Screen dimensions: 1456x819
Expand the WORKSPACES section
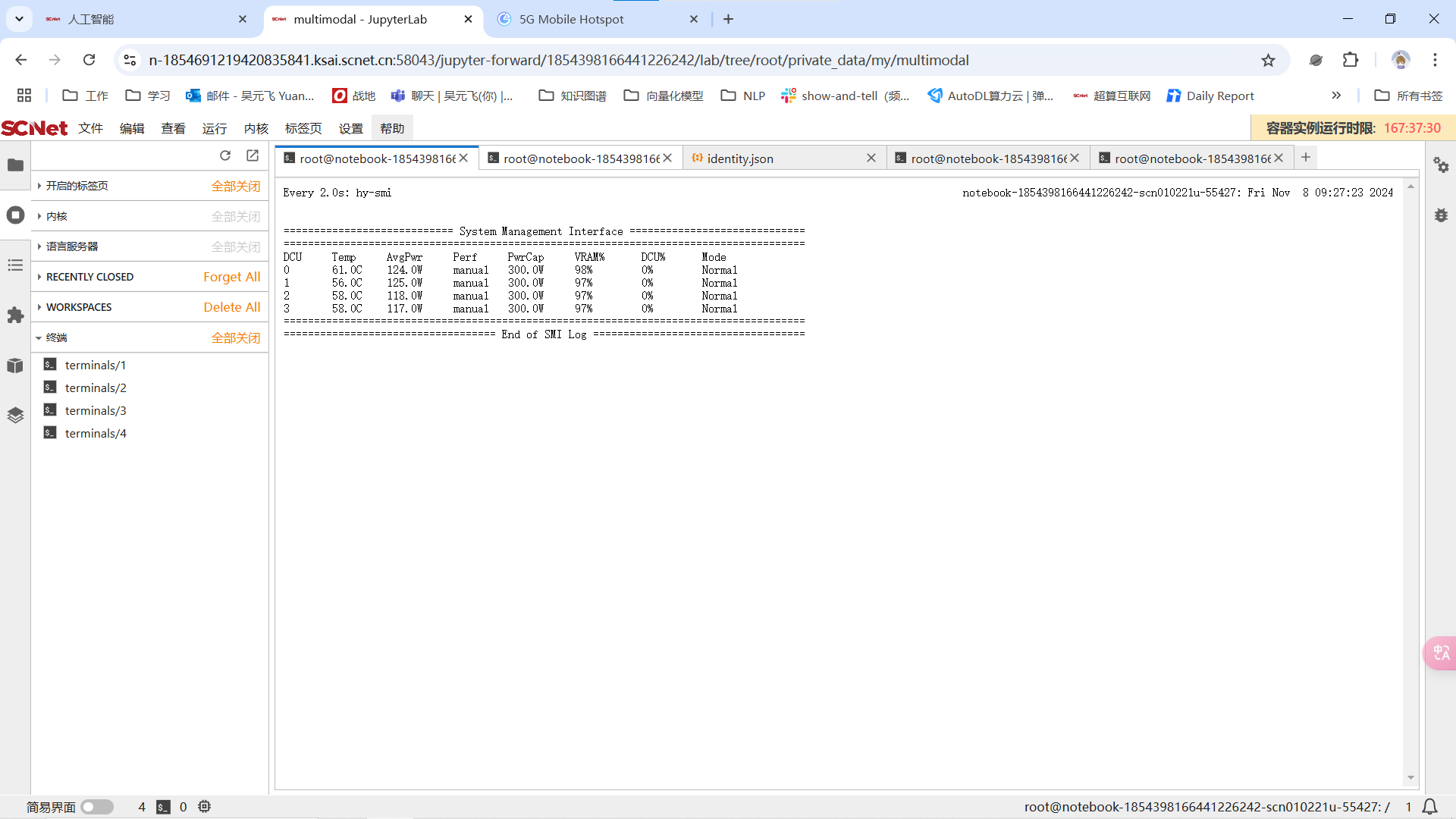[74, 307]
